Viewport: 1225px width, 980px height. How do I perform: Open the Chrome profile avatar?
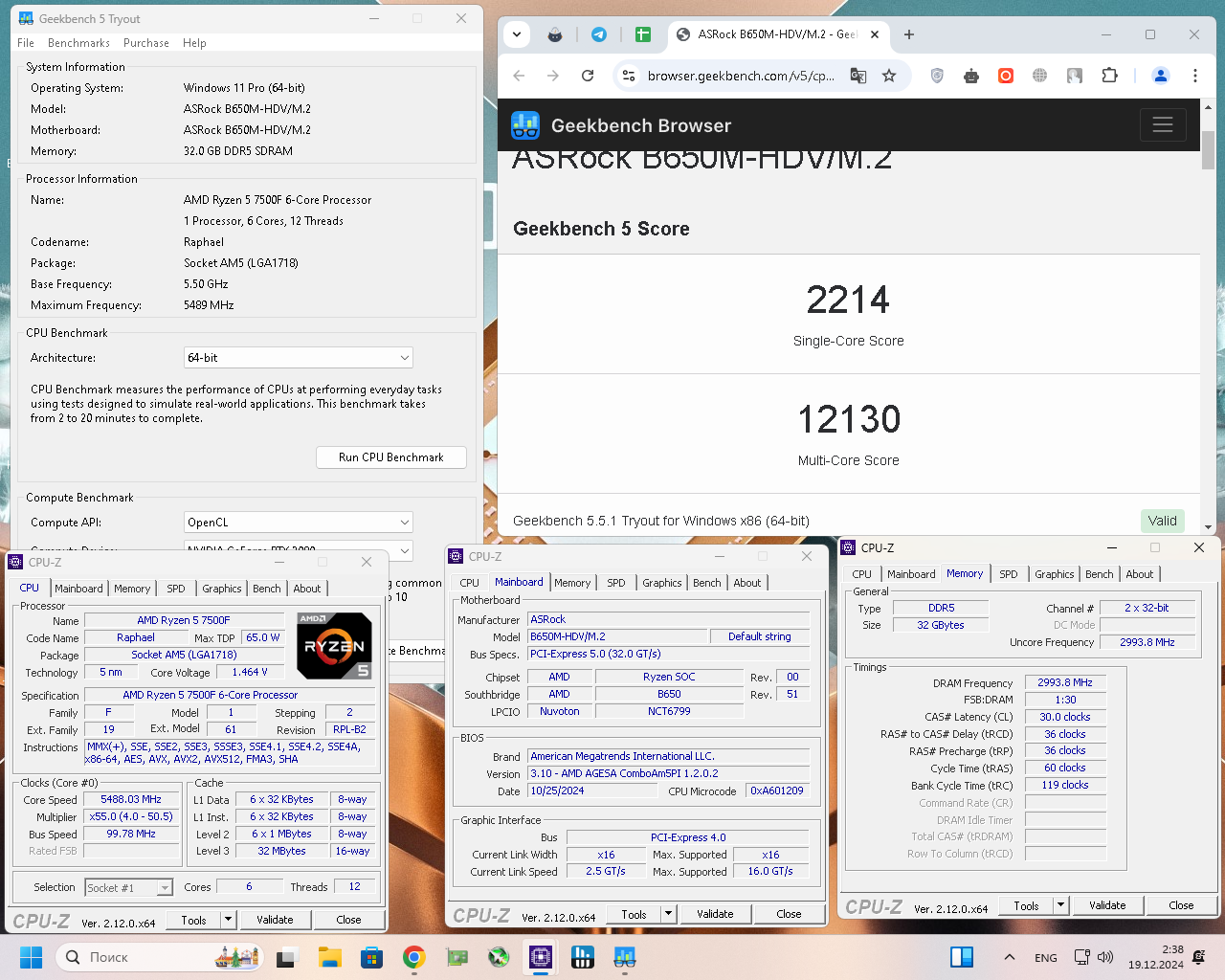click(x=1161, y=76)
